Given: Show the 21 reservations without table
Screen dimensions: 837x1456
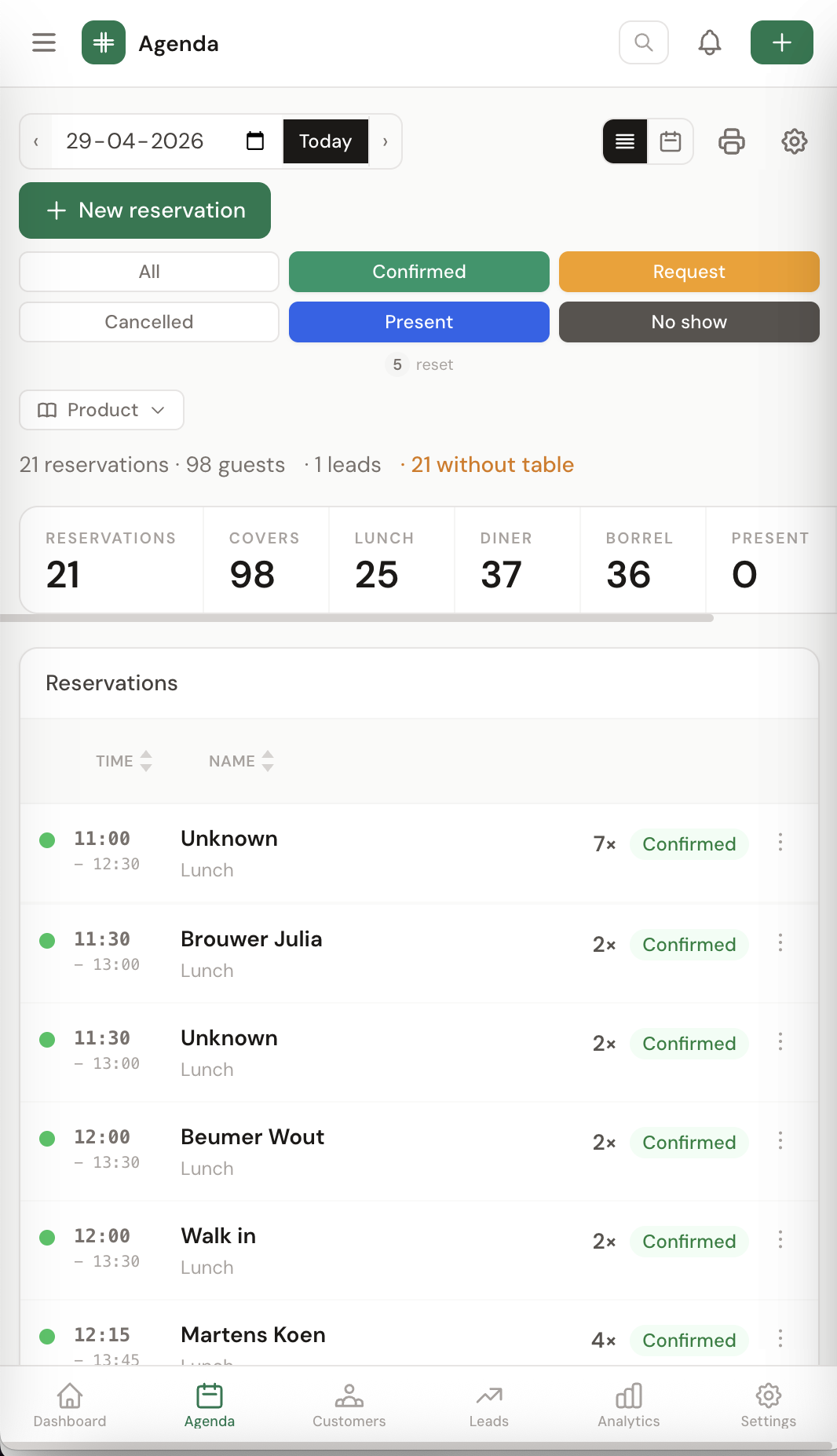Looking at the screenshot, I should 492,465.
